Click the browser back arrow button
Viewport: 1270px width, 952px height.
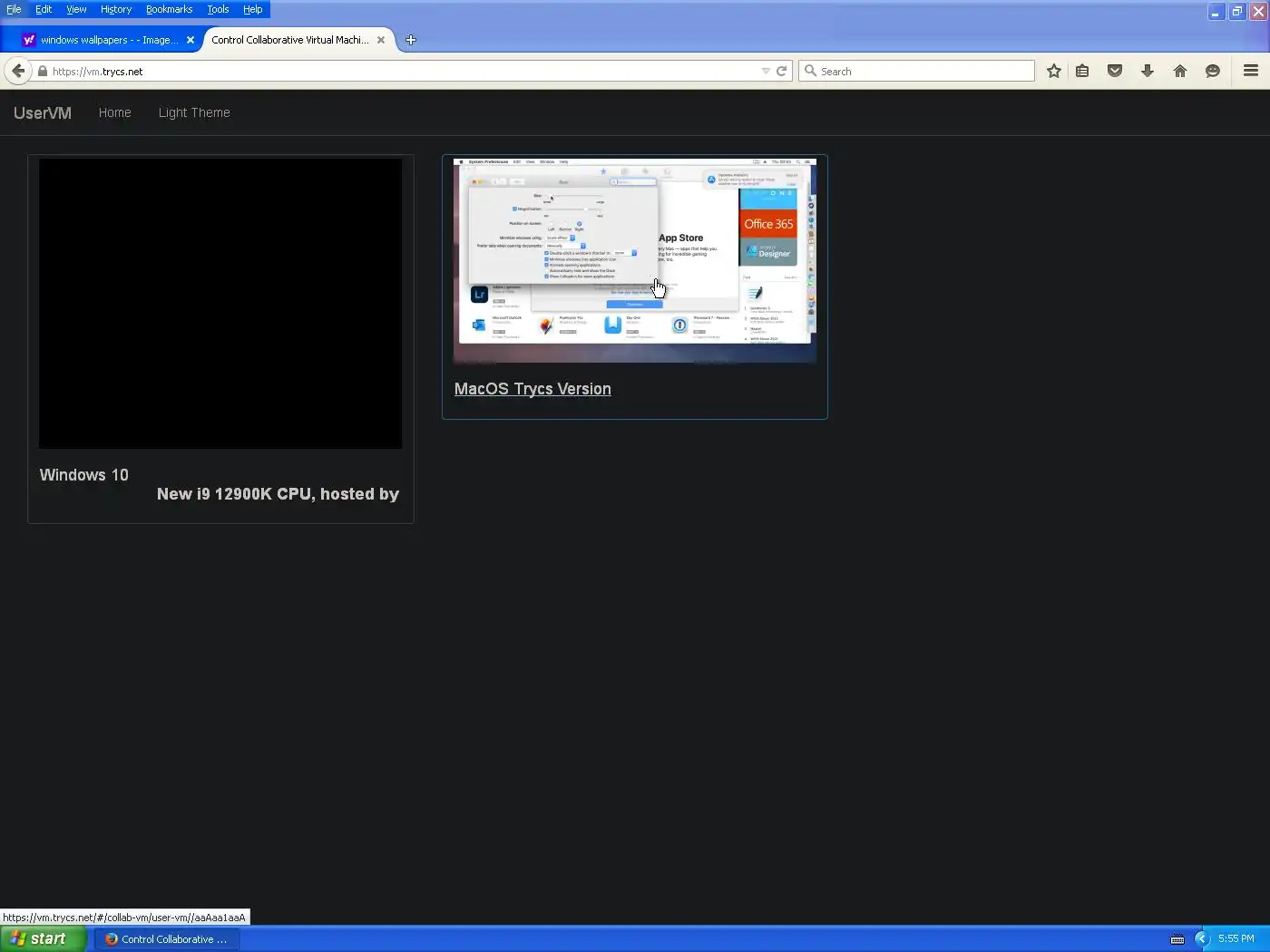[18, 71]
